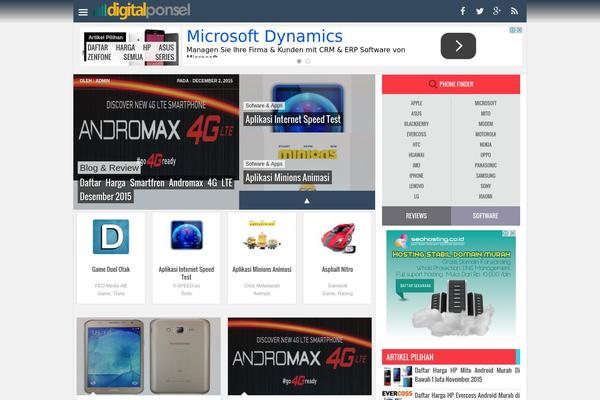Open the Microsoft Dynamics ad headline
This screenshot has height=400, width=600.
click(x=264, y=36)
